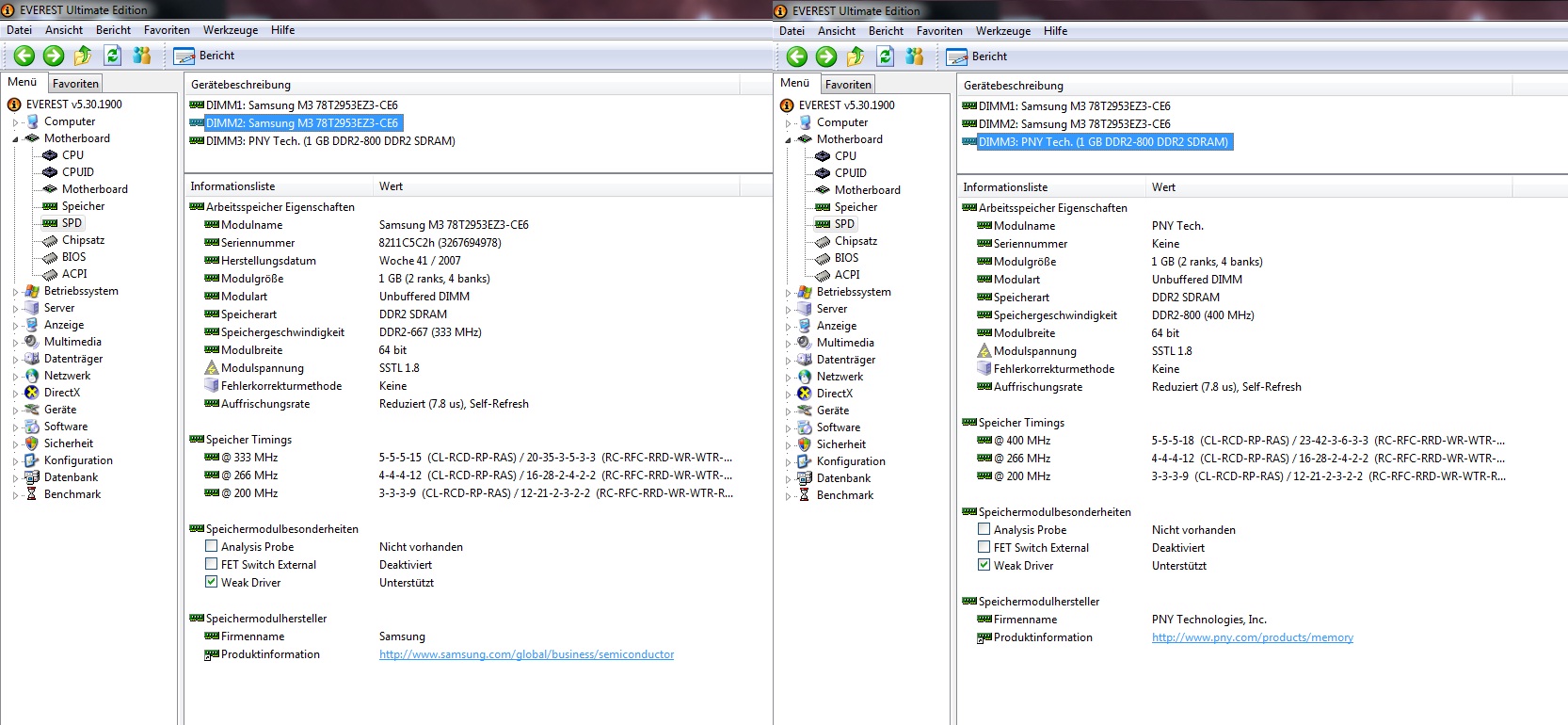The image size is (1568, 725).
Task: Collapse Motherboard node in left window tree
Action: [x=15, y=139]
